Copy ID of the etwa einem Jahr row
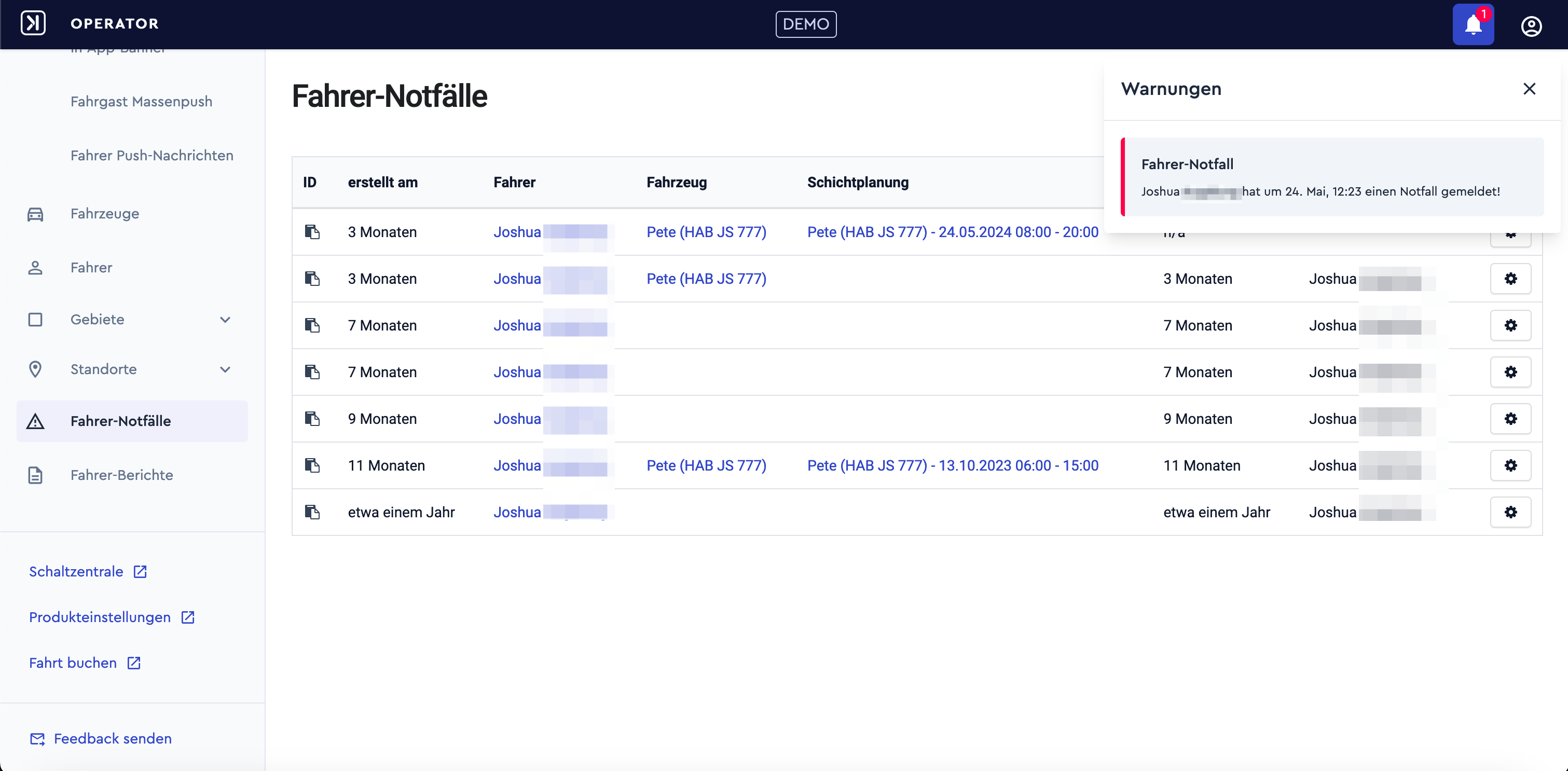This screenshot has height=771, width=1568. [x=312, y=513]
